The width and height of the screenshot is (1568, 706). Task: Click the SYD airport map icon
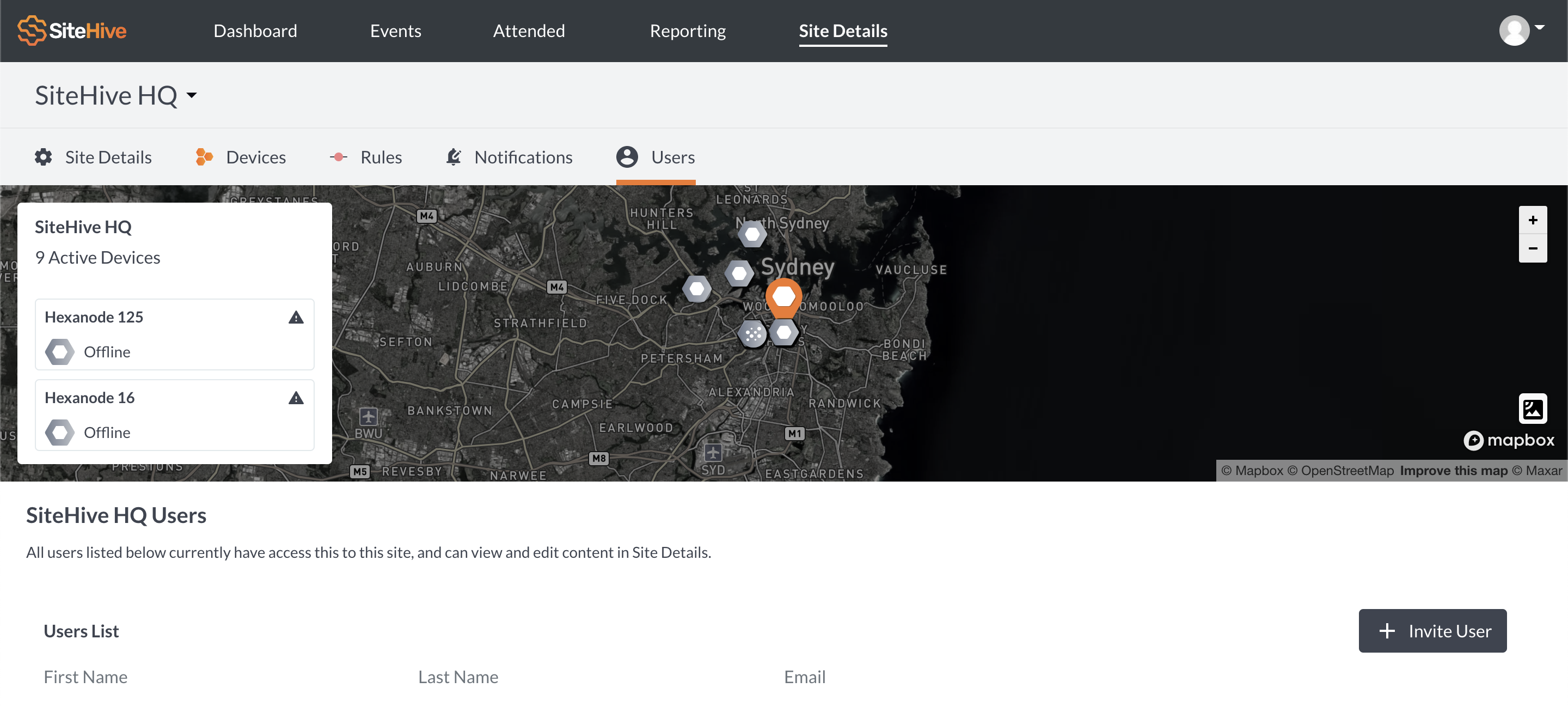click(713, 453)
